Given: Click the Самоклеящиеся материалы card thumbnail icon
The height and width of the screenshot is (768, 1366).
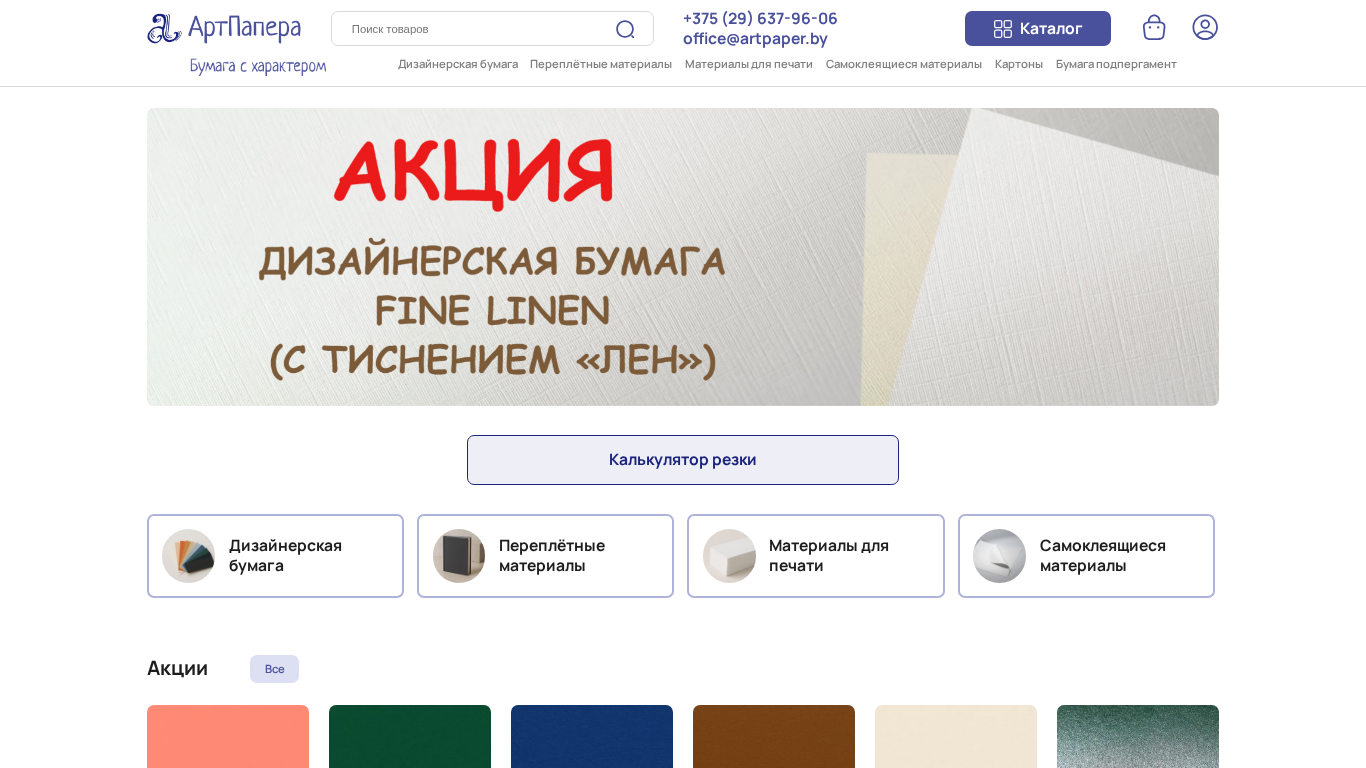Looking at the screenshot, I should (x=1000, y=556).
